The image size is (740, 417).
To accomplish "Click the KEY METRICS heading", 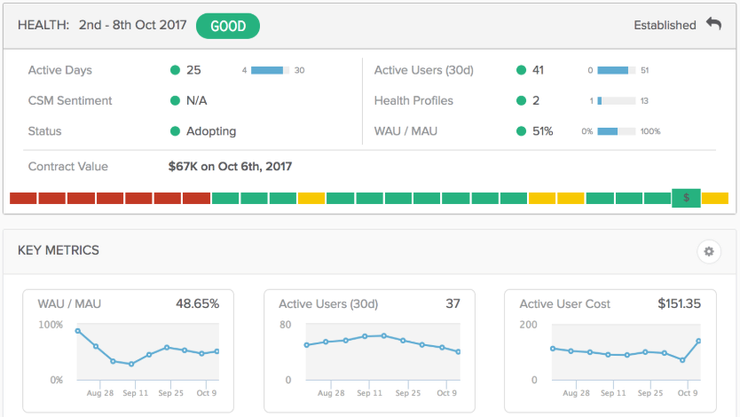I will point(59,250).
